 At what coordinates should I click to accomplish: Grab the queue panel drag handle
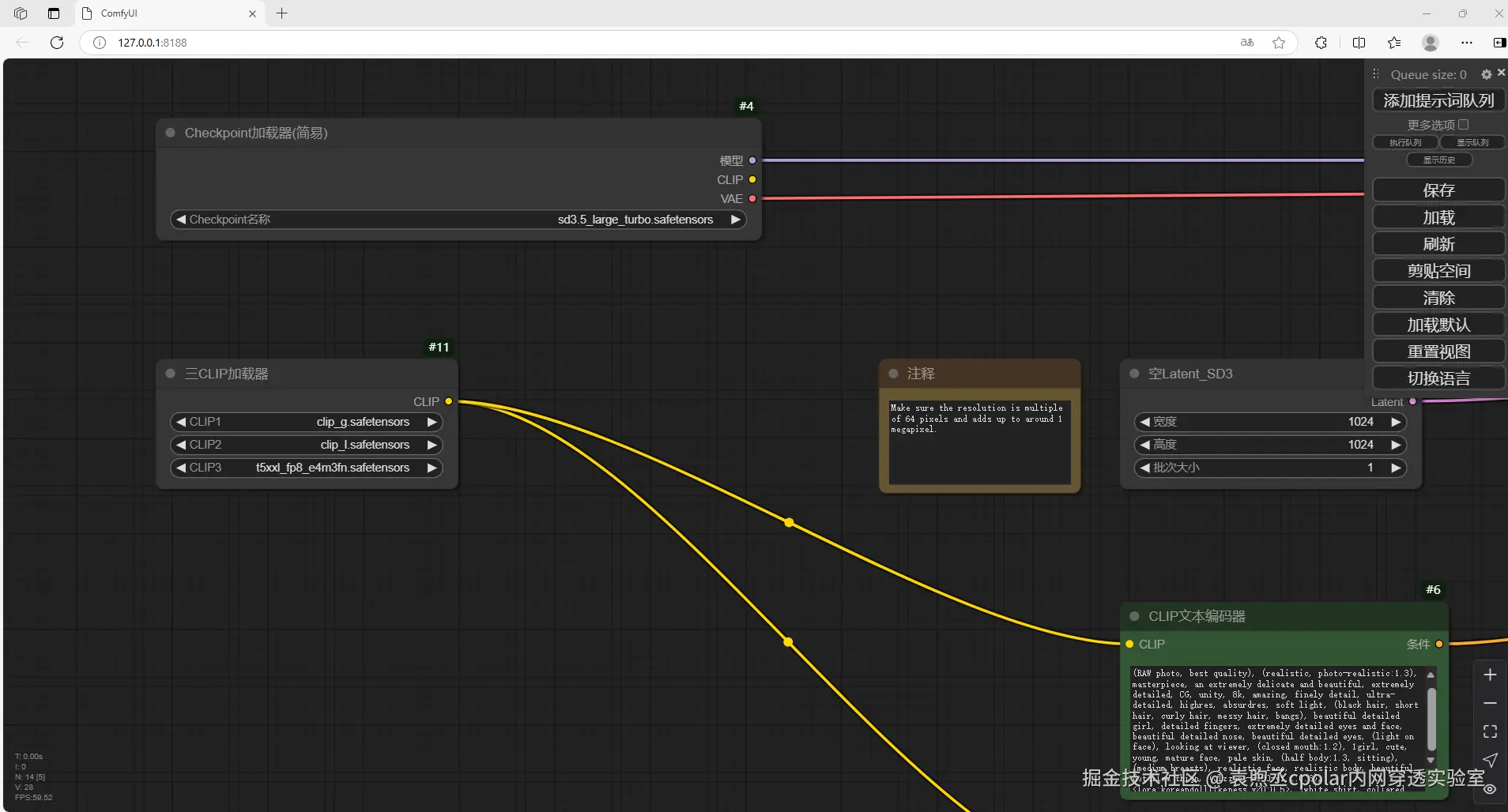[x=1376, y=74]
